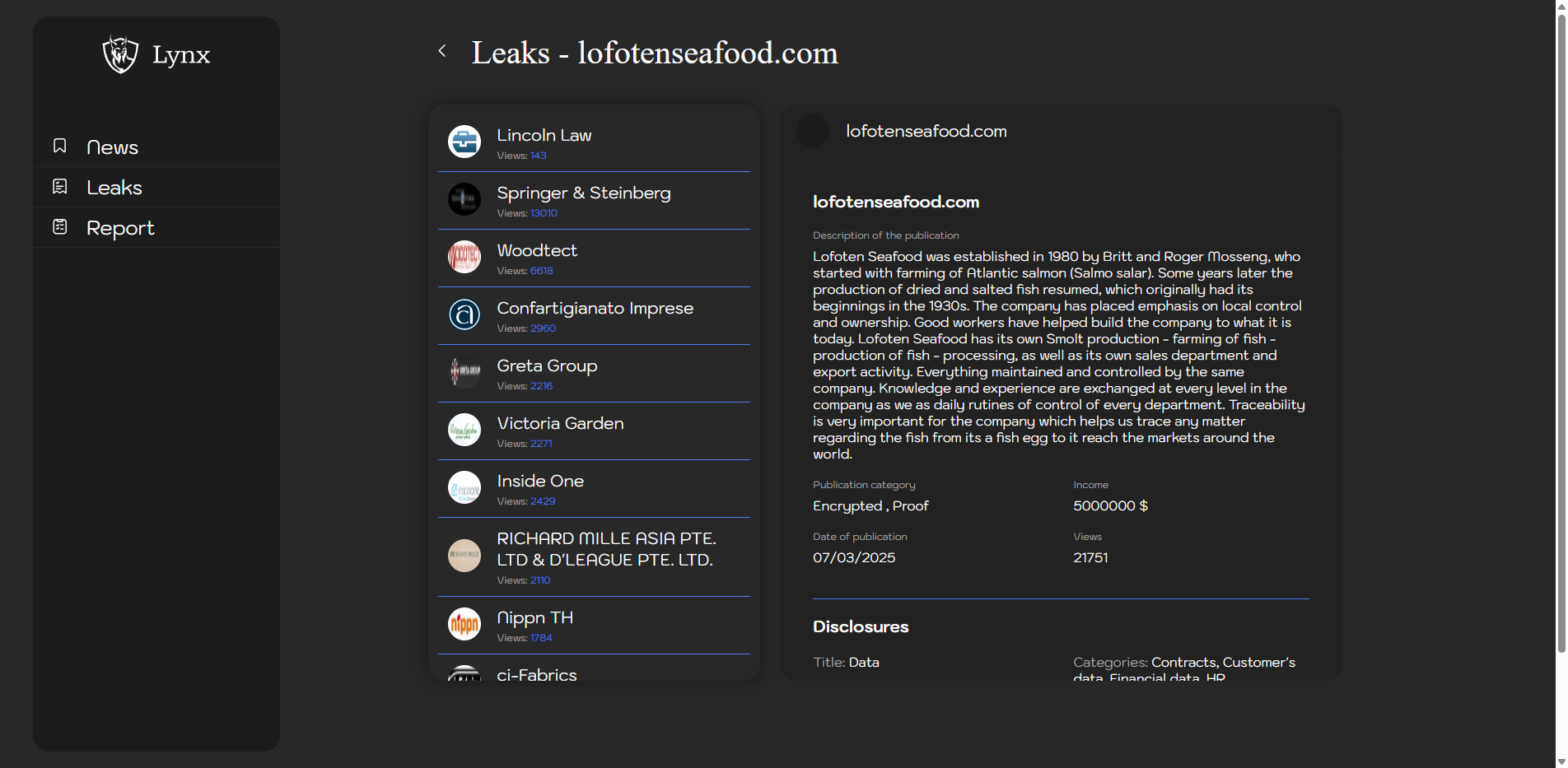The image size is (1568, 768).
Task: Click the Lynx logo icon
Action: tap(120, 54)
